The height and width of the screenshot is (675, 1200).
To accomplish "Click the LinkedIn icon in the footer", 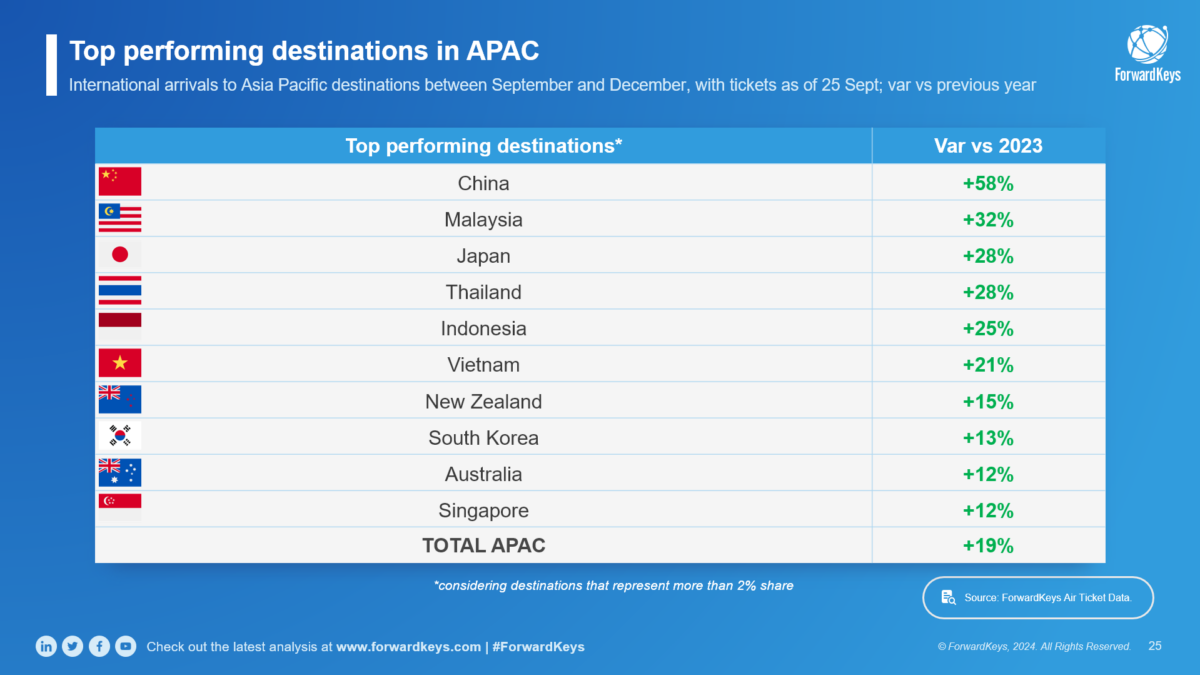I will pyautogui.click(x=46, y=646).
